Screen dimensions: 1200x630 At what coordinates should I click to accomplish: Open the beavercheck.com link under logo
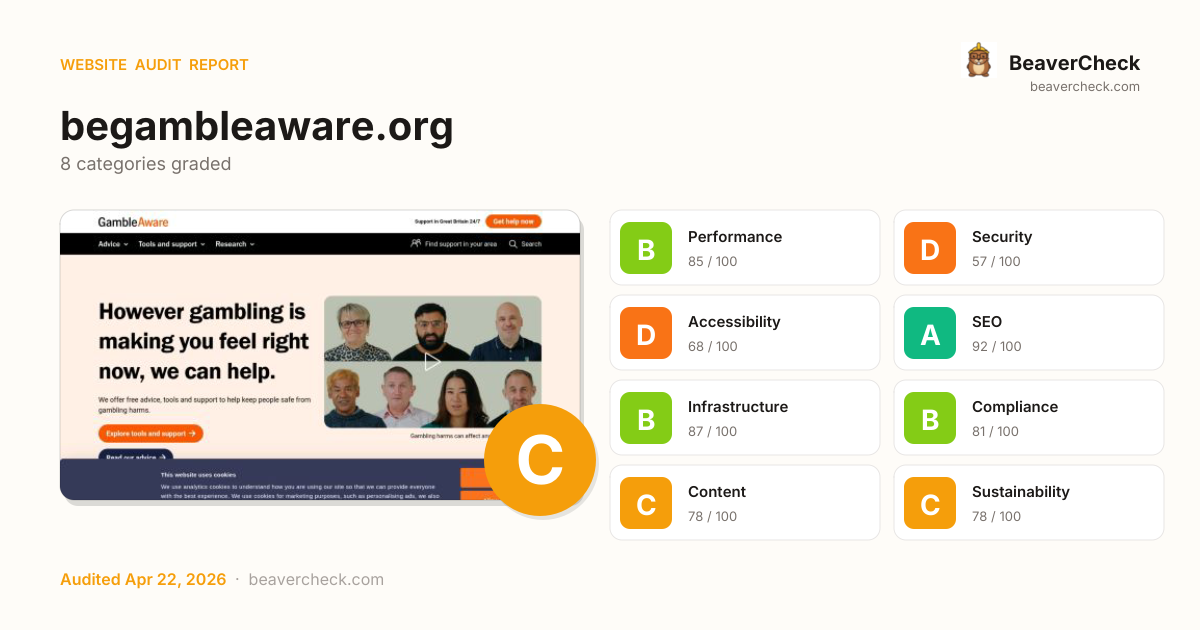[1084, 87]
